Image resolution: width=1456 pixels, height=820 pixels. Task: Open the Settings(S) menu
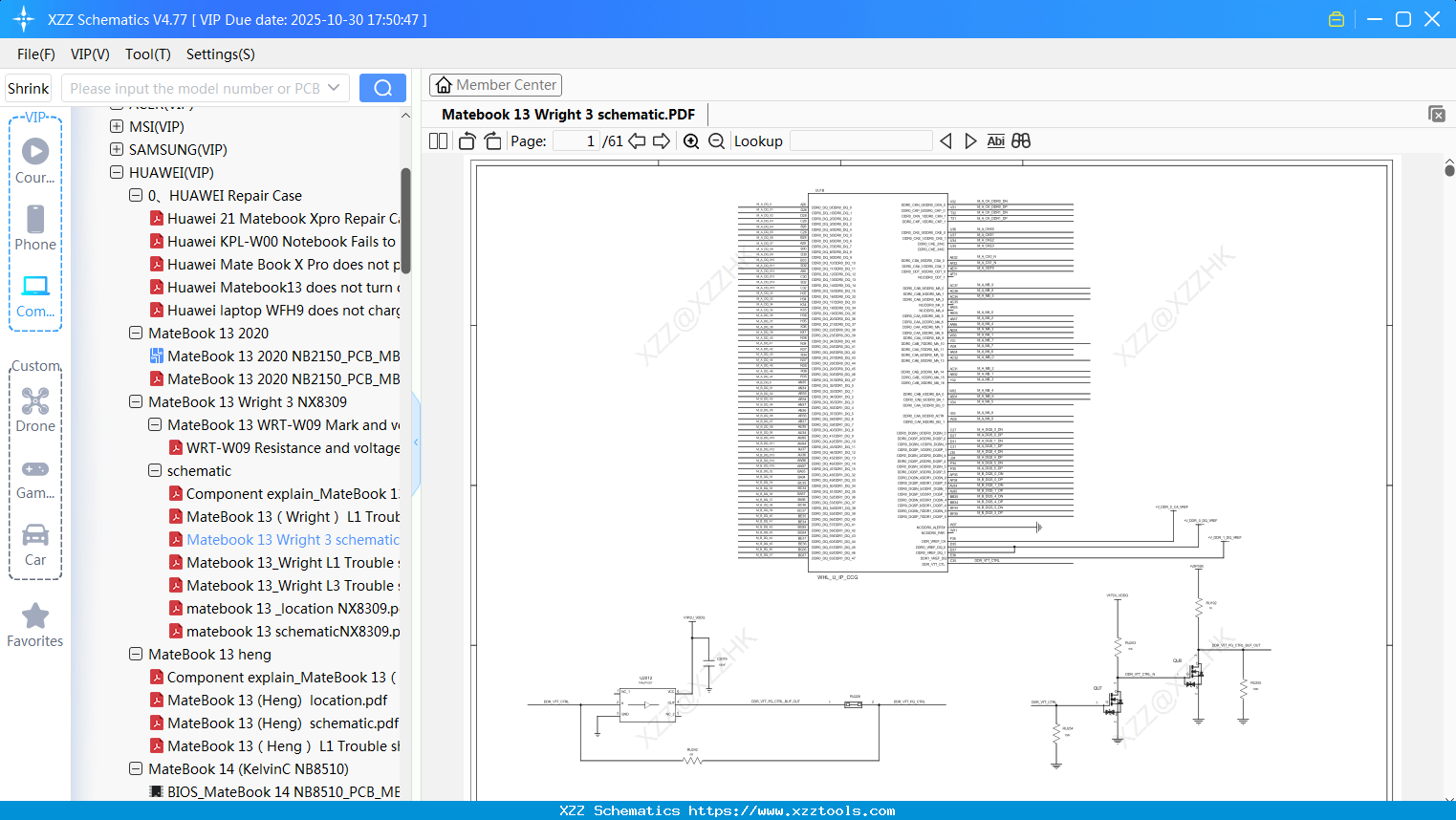(221, 54)
